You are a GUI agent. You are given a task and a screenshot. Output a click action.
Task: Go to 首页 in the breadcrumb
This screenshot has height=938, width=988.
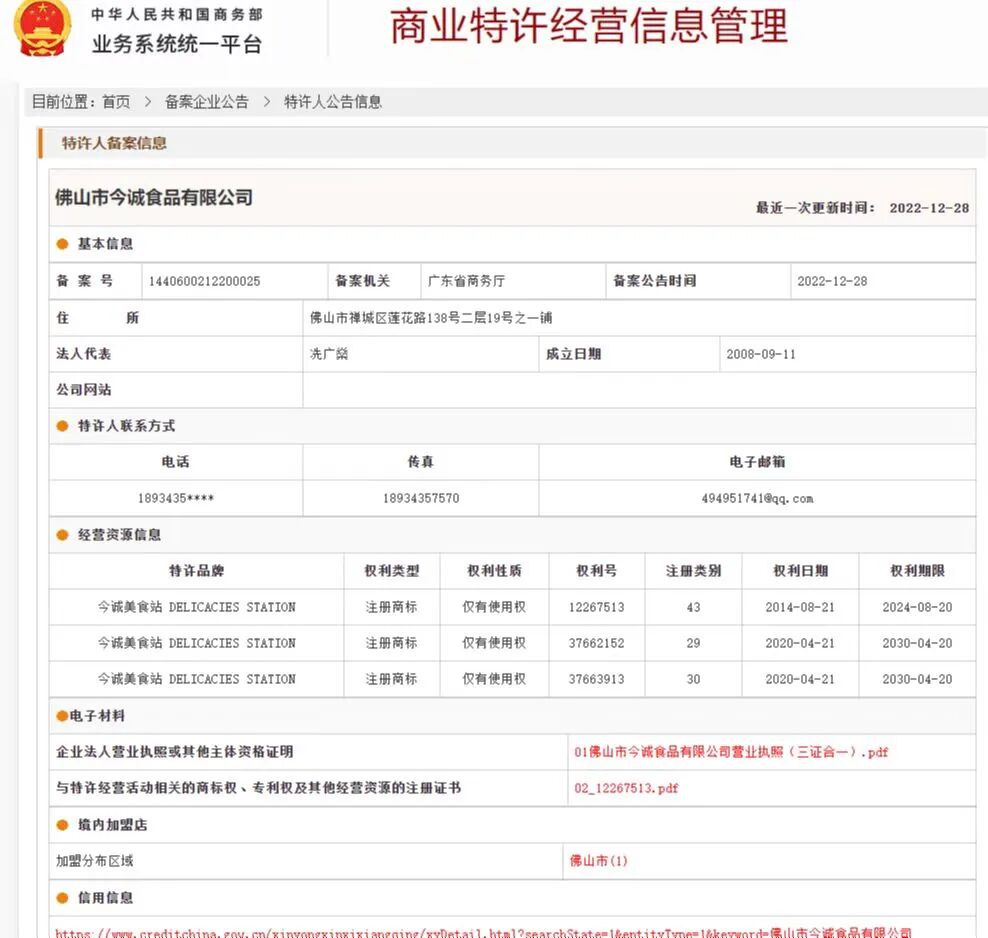[x=116, y=102]
